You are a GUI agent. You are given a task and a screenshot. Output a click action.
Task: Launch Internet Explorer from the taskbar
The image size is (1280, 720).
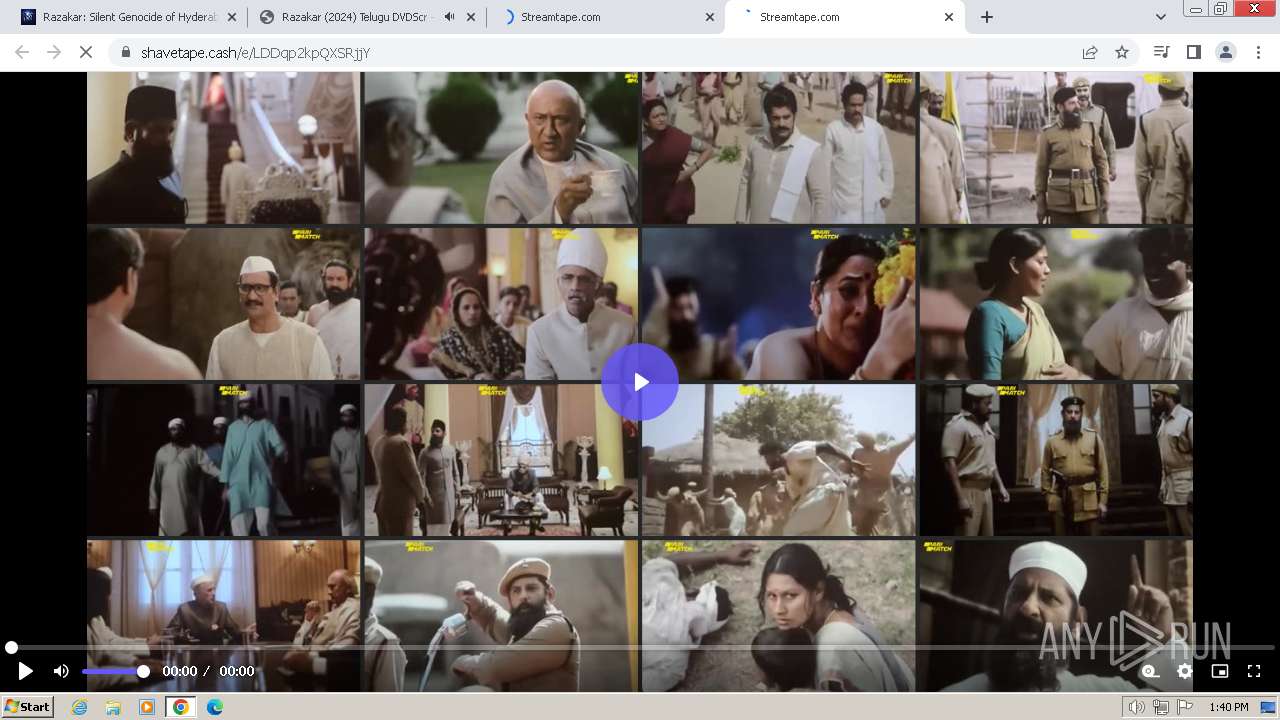[x=79, y=707]
